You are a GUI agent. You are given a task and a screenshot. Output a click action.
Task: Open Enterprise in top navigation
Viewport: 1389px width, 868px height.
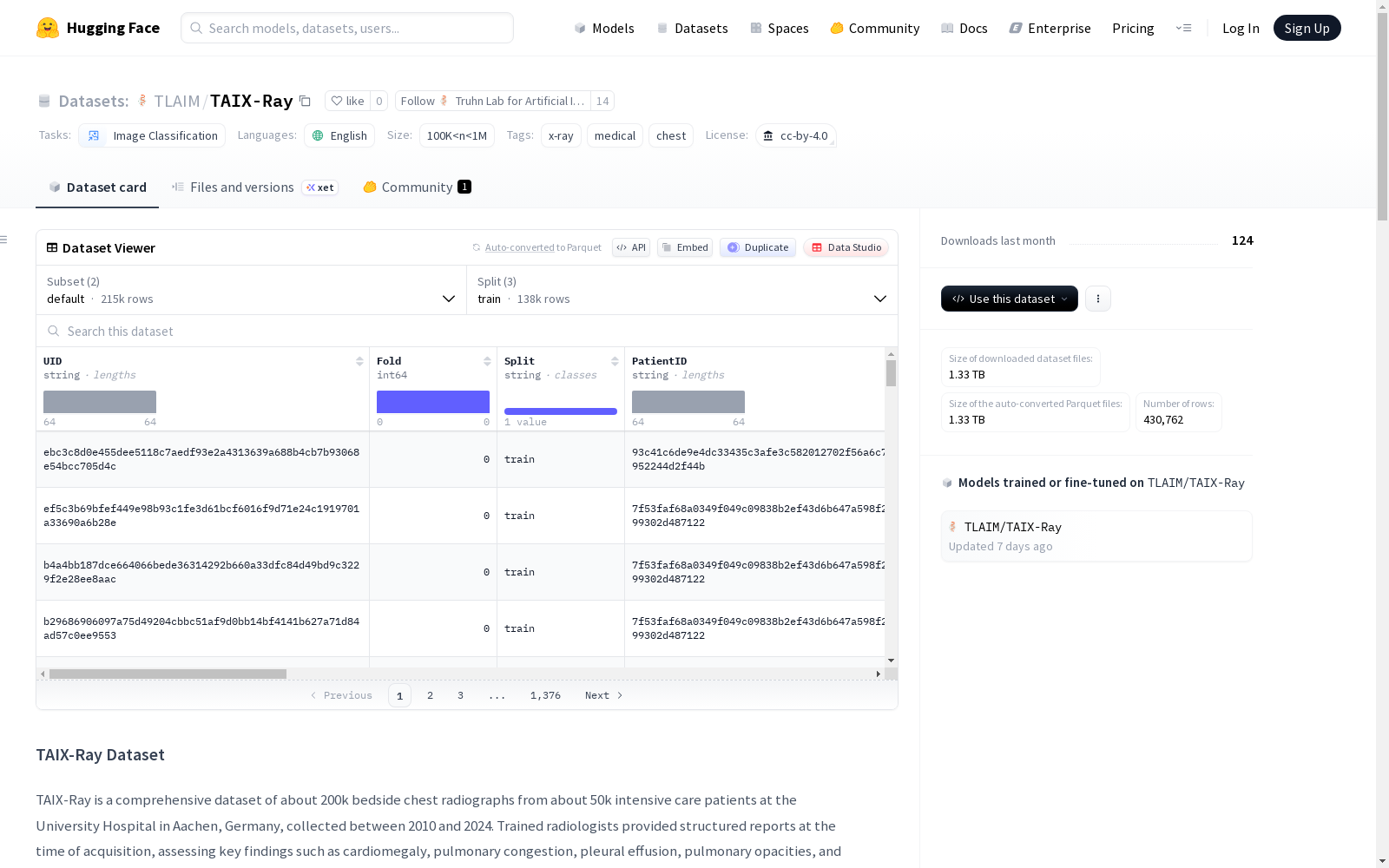(1050, 28)
